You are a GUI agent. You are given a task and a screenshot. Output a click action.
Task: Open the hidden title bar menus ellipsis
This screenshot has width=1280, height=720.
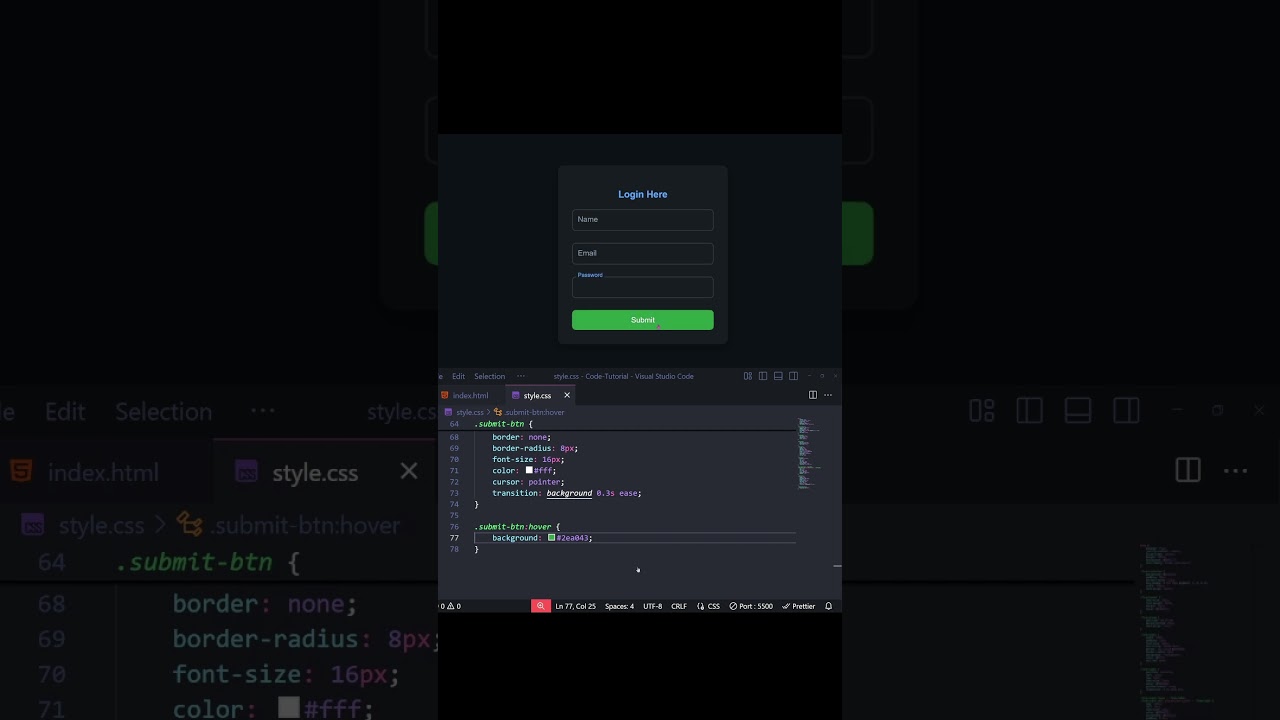click(520, 376)
